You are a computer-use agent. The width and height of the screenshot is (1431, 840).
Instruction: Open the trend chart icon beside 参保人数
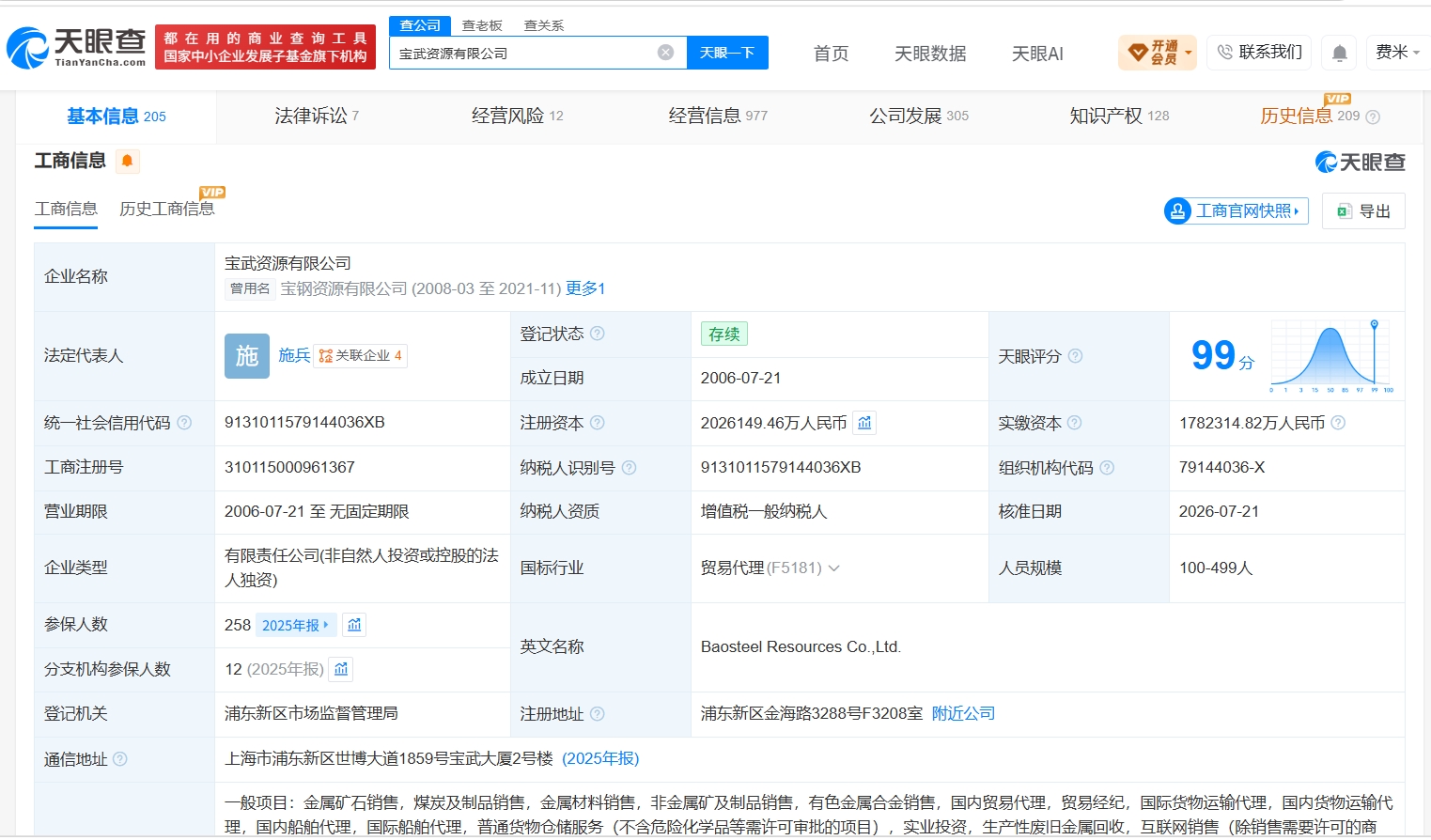tap(354, 625)
